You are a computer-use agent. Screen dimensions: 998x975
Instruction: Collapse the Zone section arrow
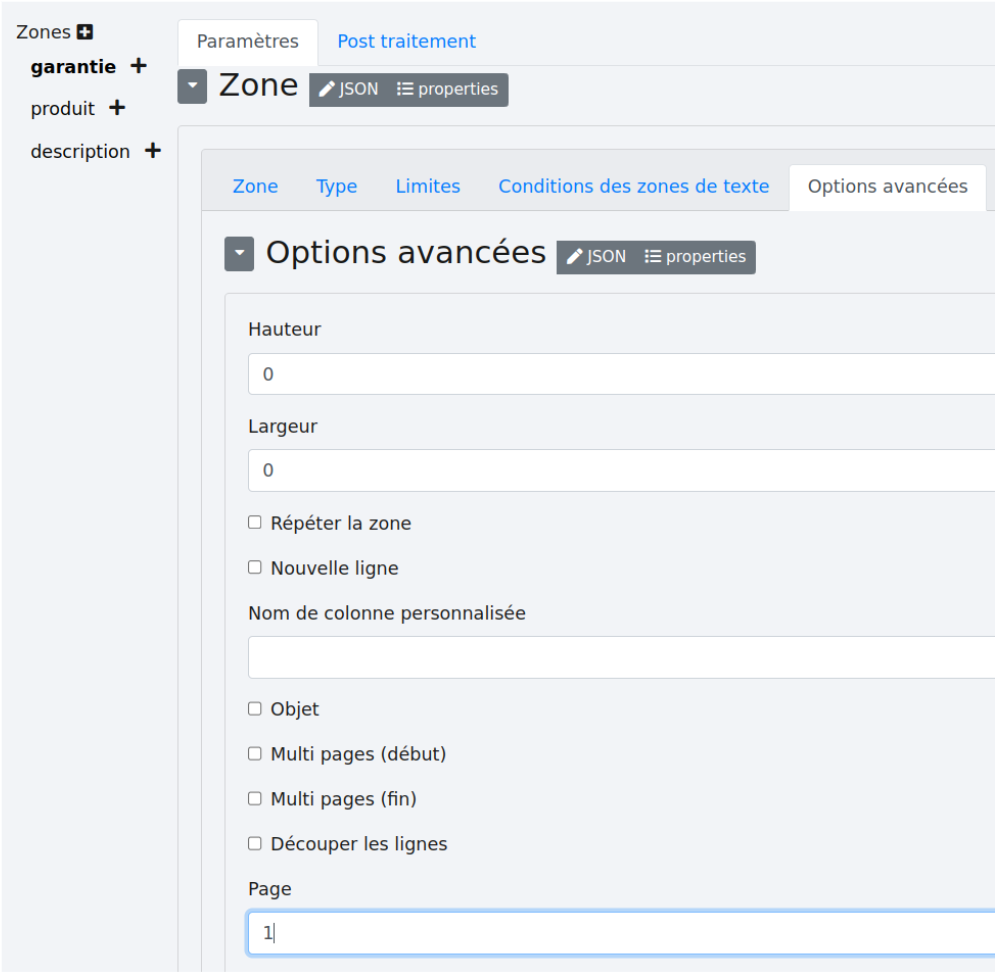pos(192,87)
